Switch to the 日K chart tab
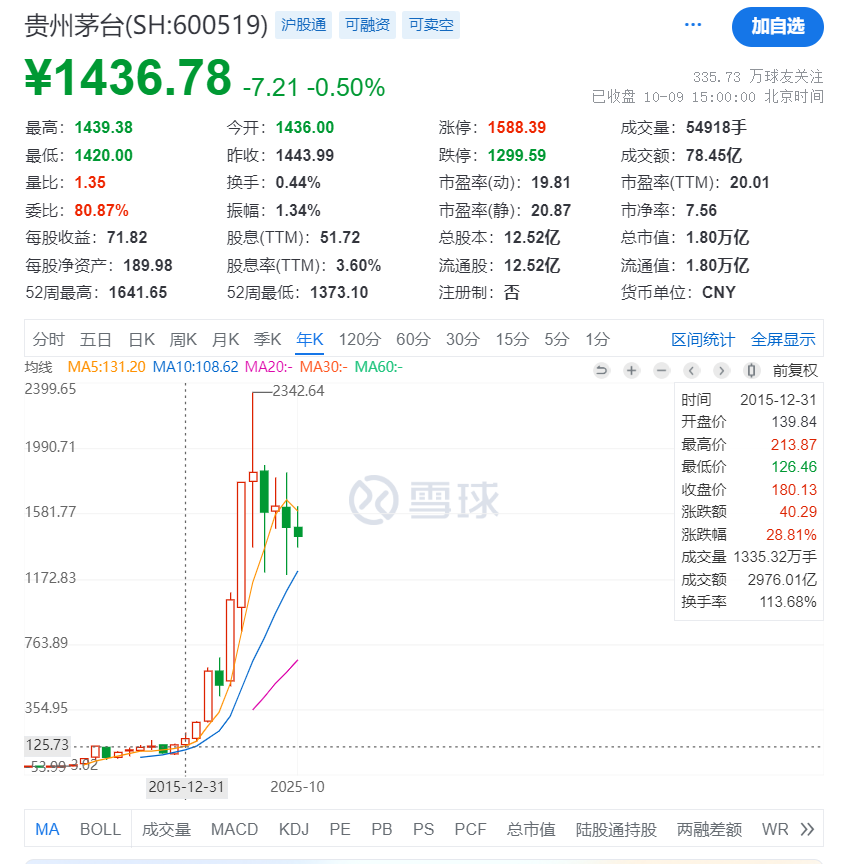The width and height of the screenshot is (844, 864). (142, 339)
